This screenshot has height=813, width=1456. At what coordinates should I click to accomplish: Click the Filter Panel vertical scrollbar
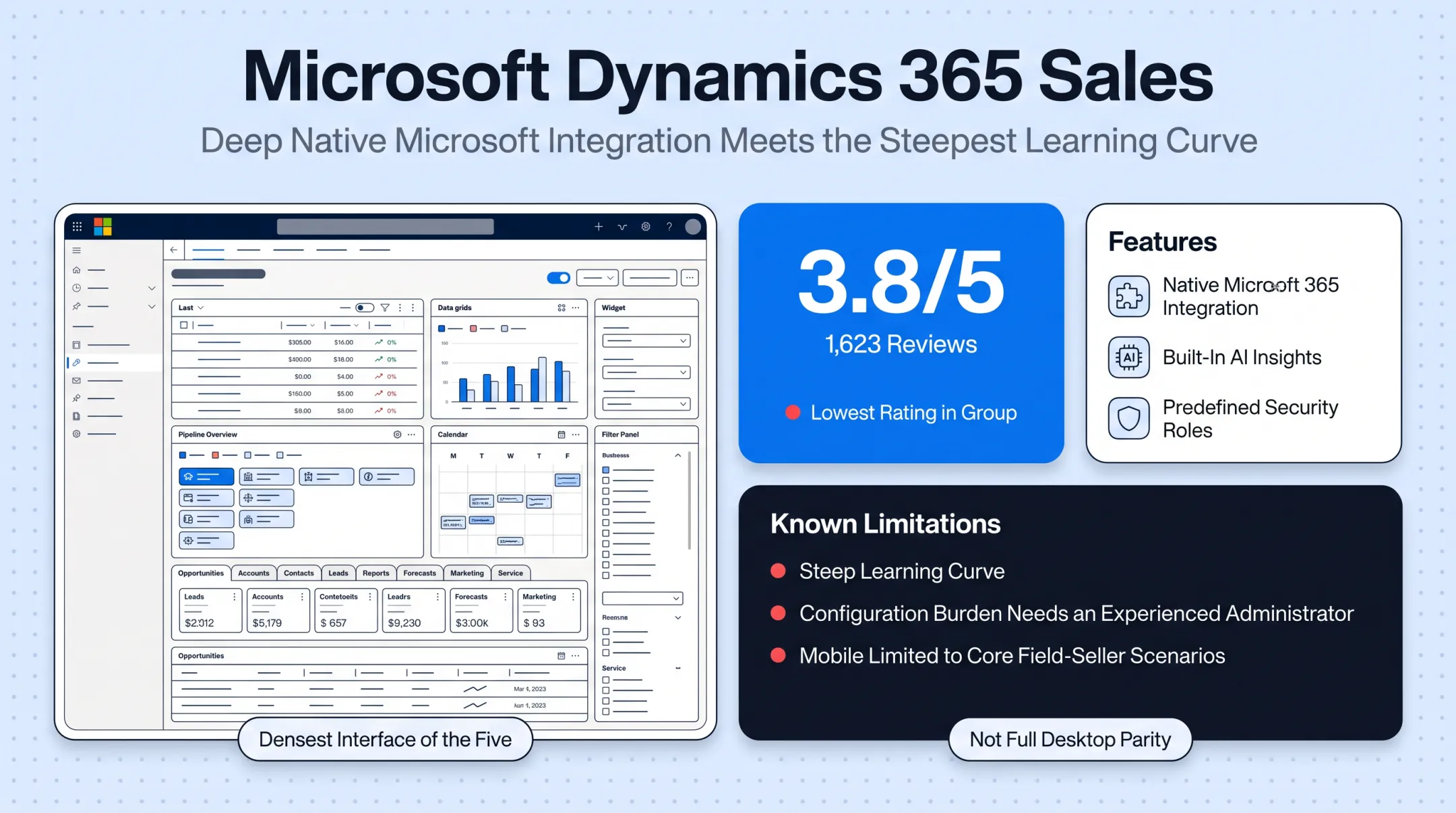pos(689,500)
